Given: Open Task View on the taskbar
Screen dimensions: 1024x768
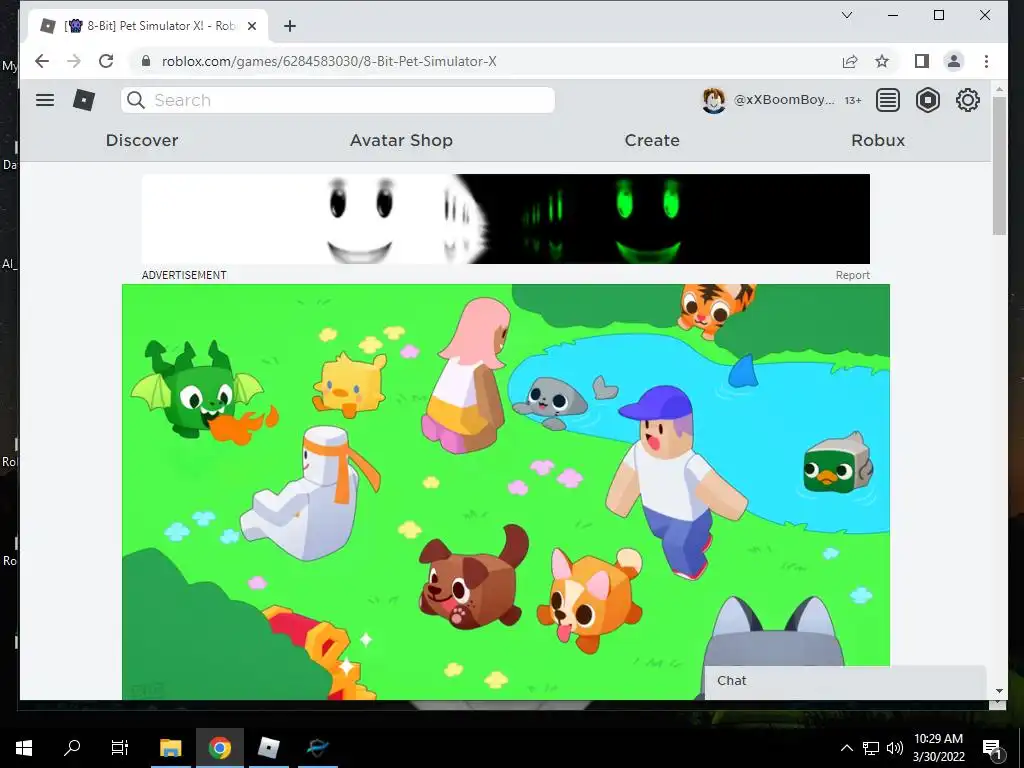Looking at the screenshot, I should (120, 747).
